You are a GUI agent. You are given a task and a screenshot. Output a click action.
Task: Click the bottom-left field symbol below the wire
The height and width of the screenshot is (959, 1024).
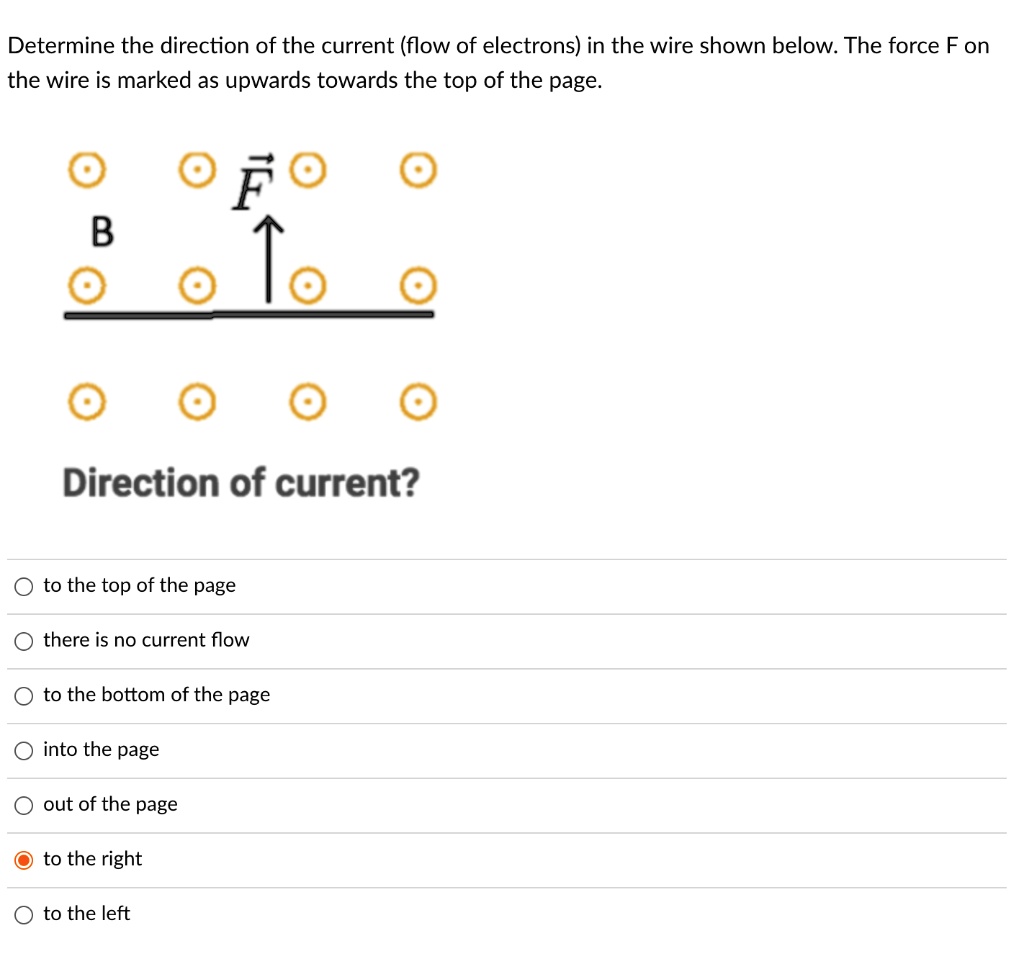[x=88, y=402]
